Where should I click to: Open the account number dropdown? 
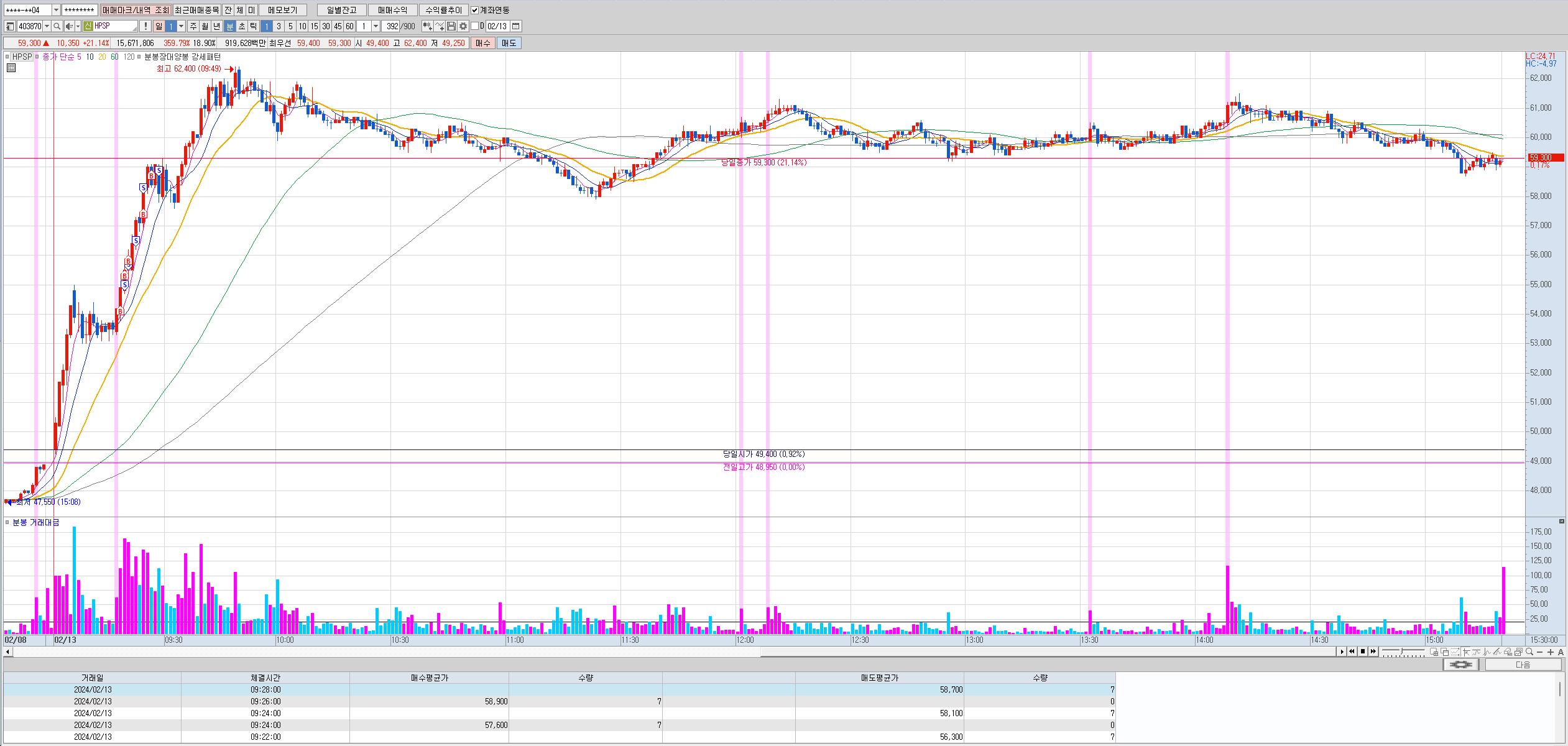(x=56, y=10)
